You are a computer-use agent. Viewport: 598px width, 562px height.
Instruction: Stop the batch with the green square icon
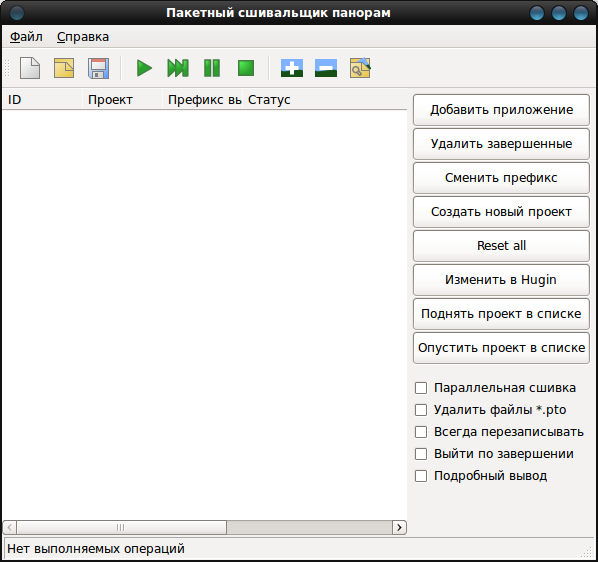(246, 68)
